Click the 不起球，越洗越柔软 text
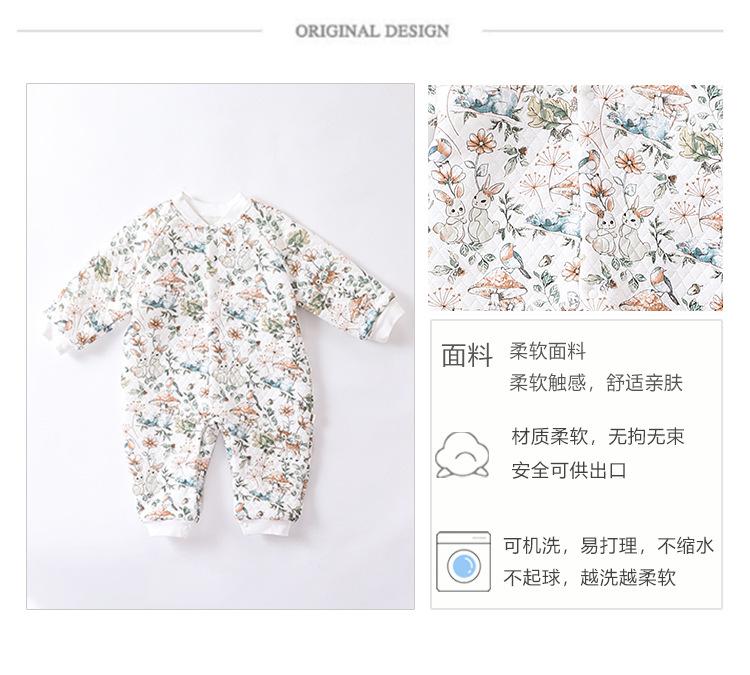The image size is (750, 675). (x=589, y=577)
